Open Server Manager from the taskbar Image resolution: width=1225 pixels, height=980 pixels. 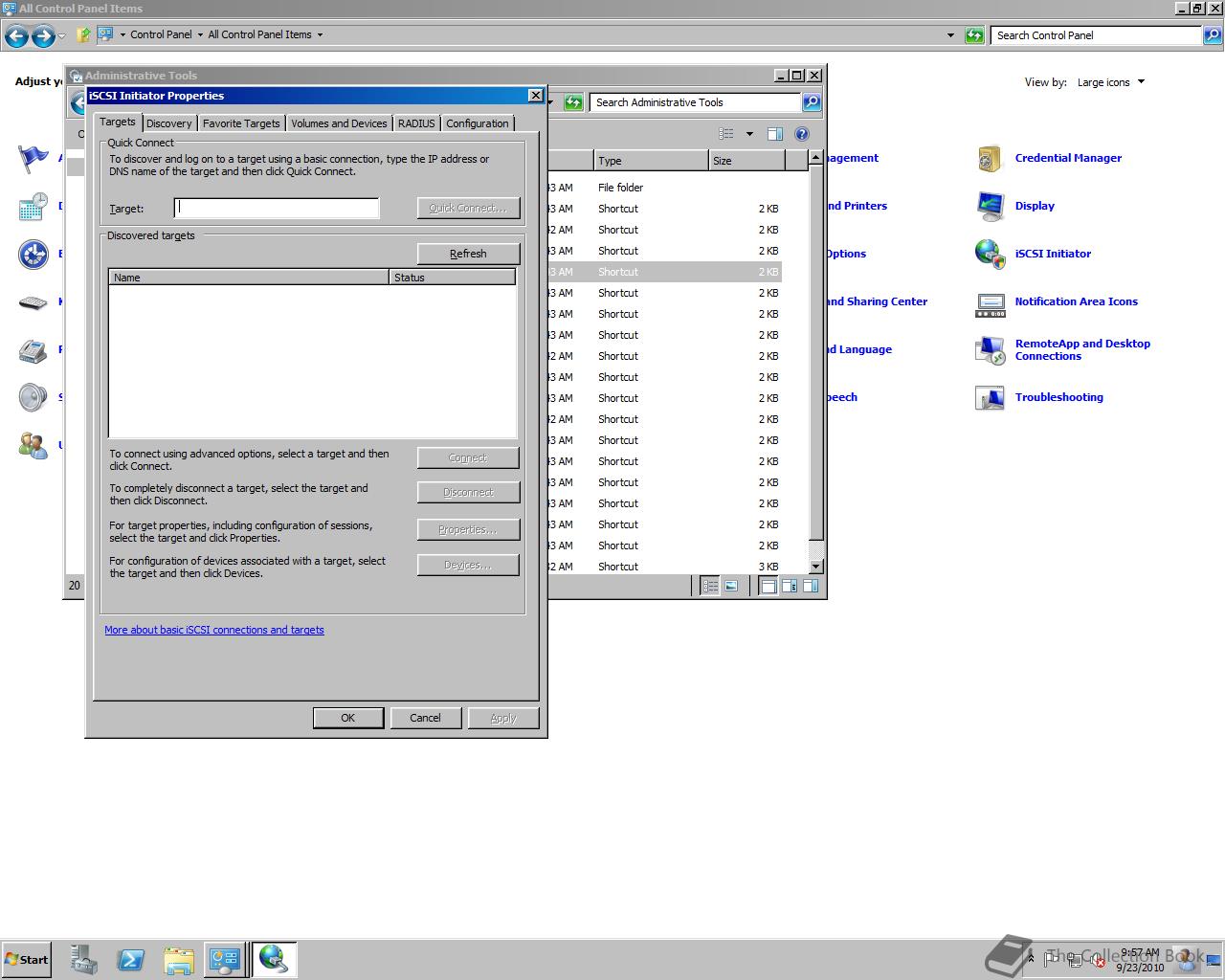coord(84,960)
